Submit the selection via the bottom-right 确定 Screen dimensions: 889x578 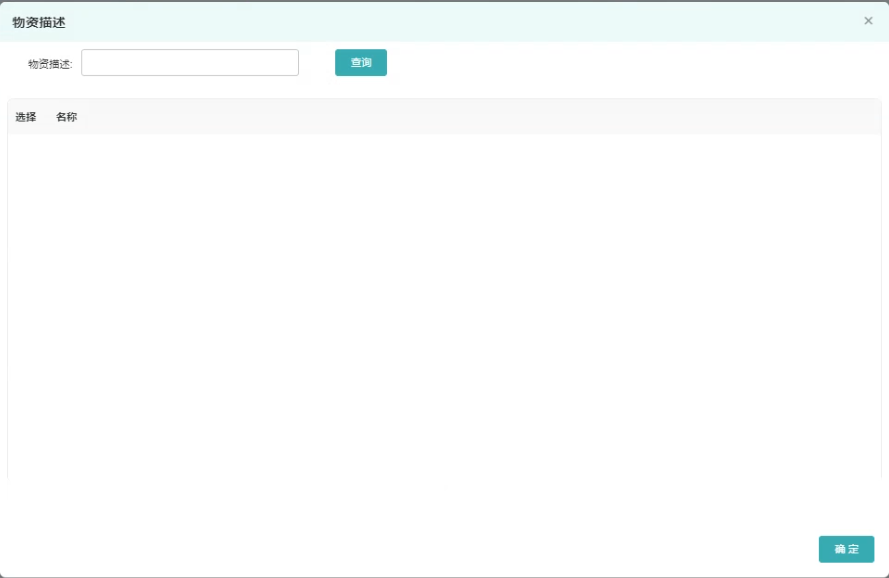point(846,549)
